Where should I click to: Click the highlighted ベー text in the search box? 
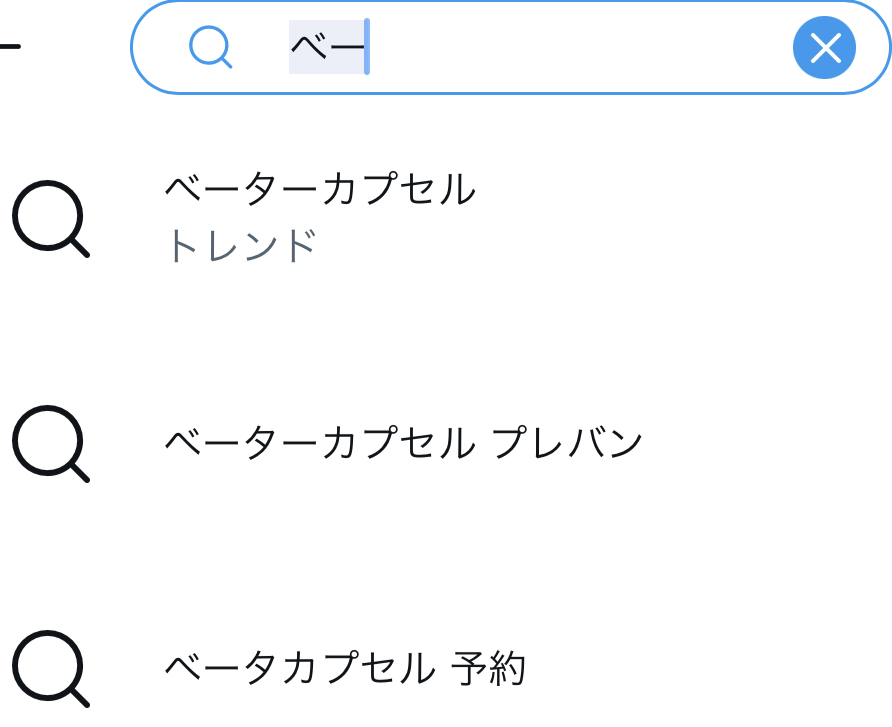tap(325, 47)
